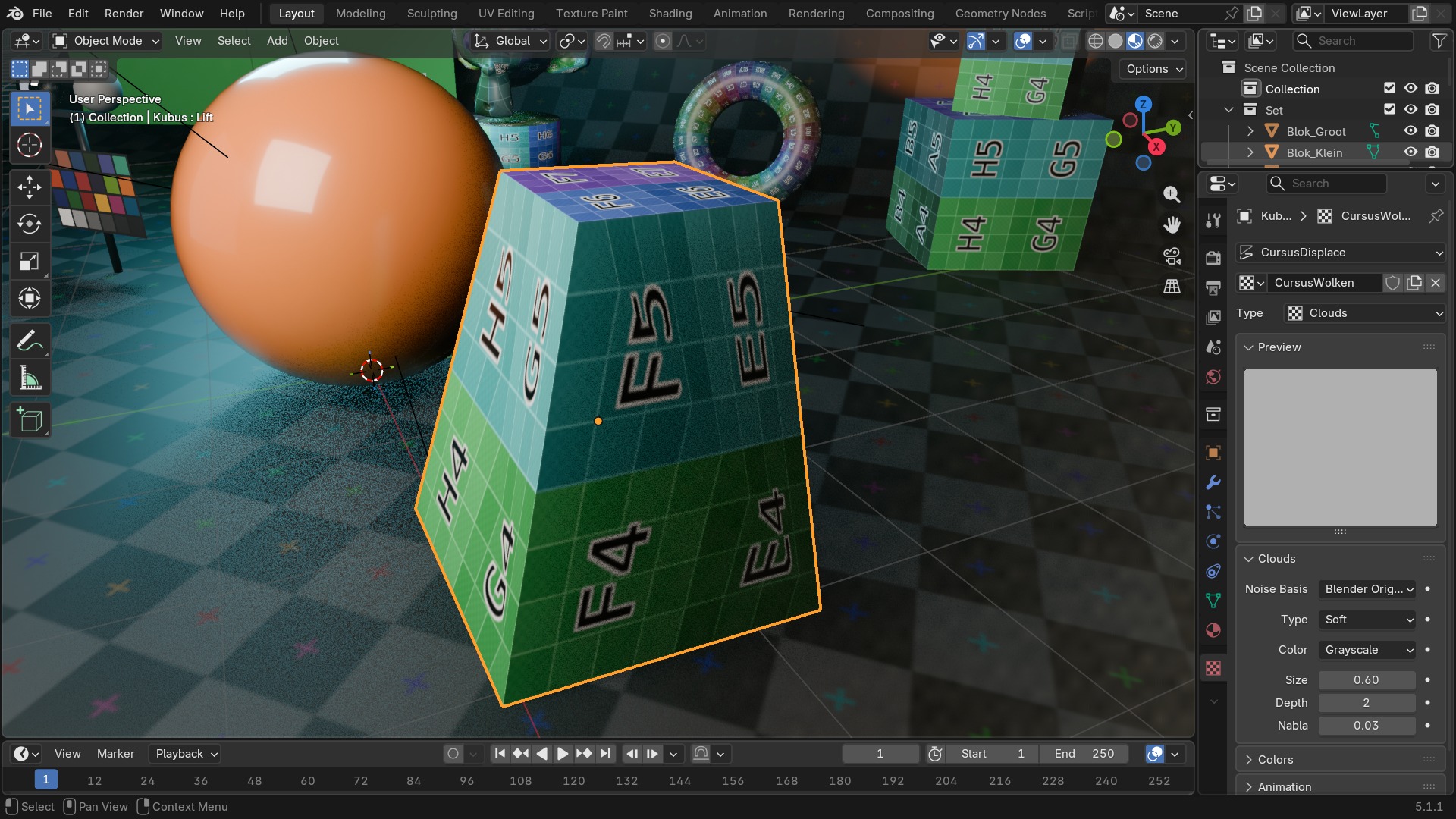Click the Play animation button
The height and width of the screenshot is (819, 1456).
(562, 754)
